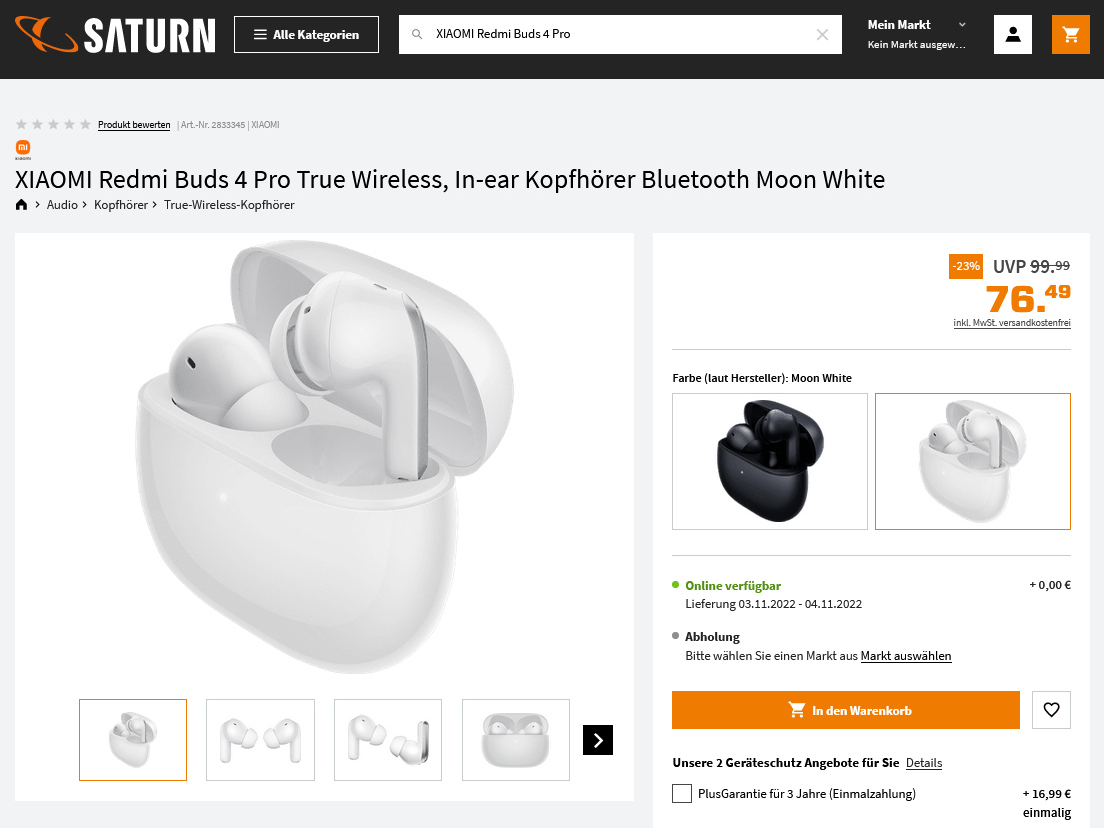
Task: View the earbuds pair thumbnail
Action: pyautogui.click(x=260, y=740)
